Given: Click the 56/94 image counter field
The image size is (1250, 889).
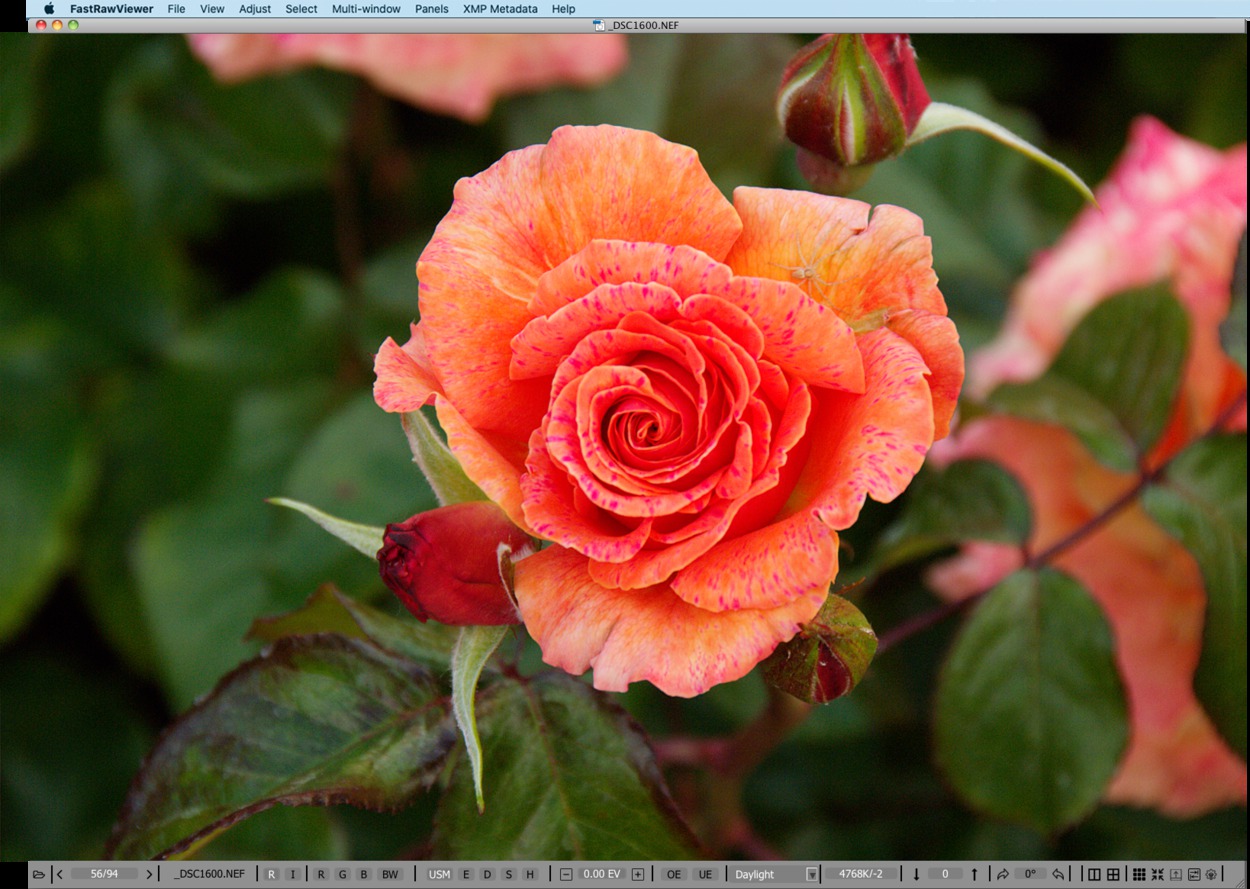Looking at the screenshot, I should pos(104,874).
